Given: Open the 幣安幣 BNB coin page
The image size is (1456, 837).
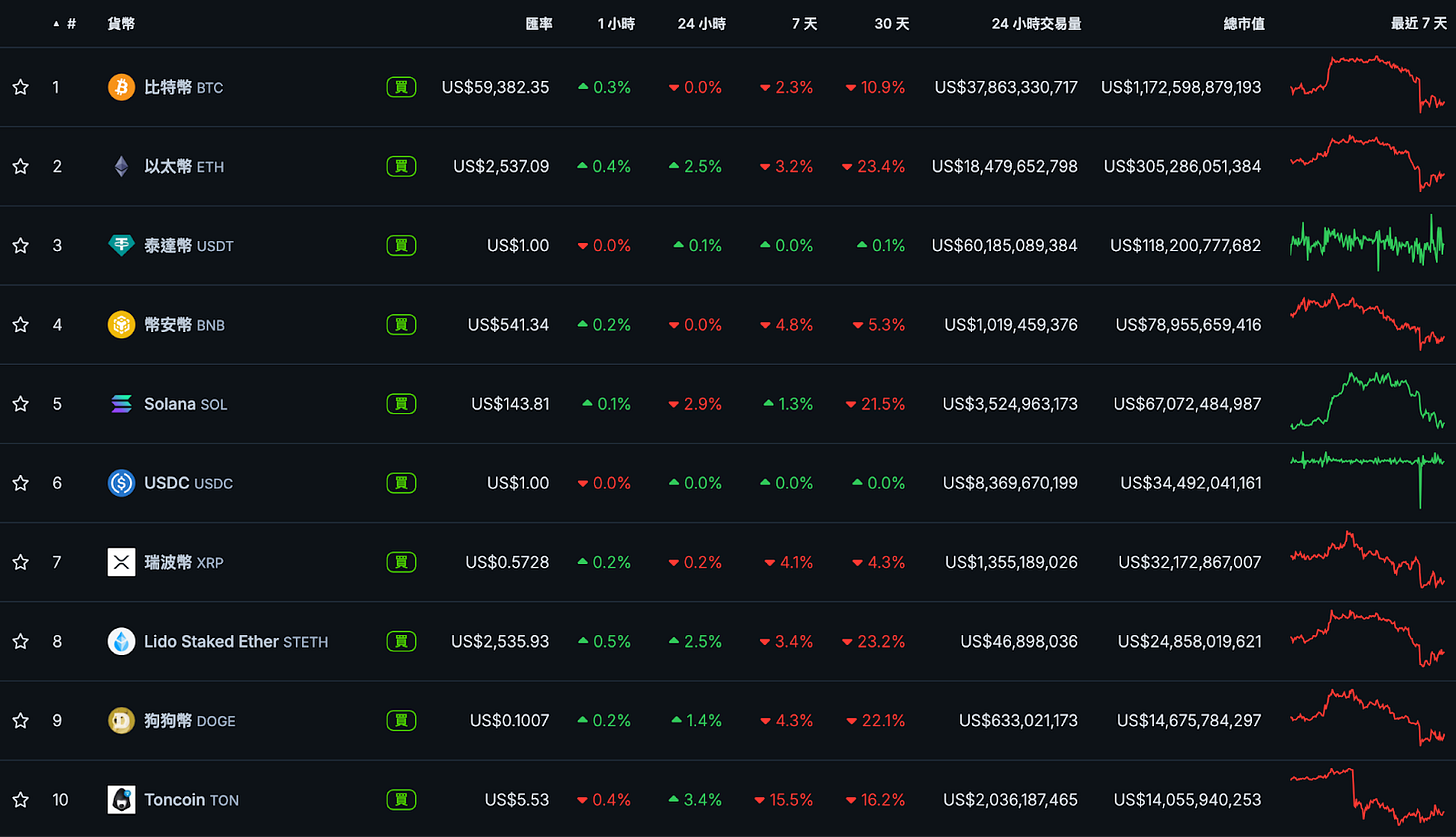Looking at the screenshot, I should (x=185, y=324).
